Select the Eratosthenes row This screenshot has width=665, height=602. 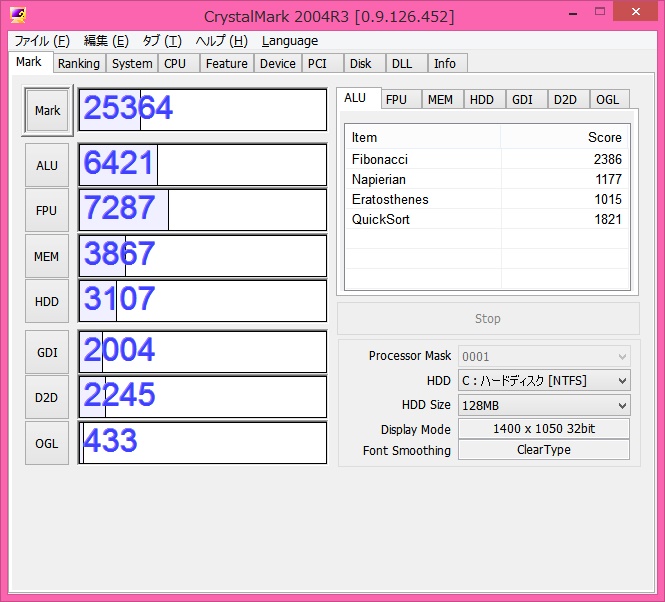point(487,199)
